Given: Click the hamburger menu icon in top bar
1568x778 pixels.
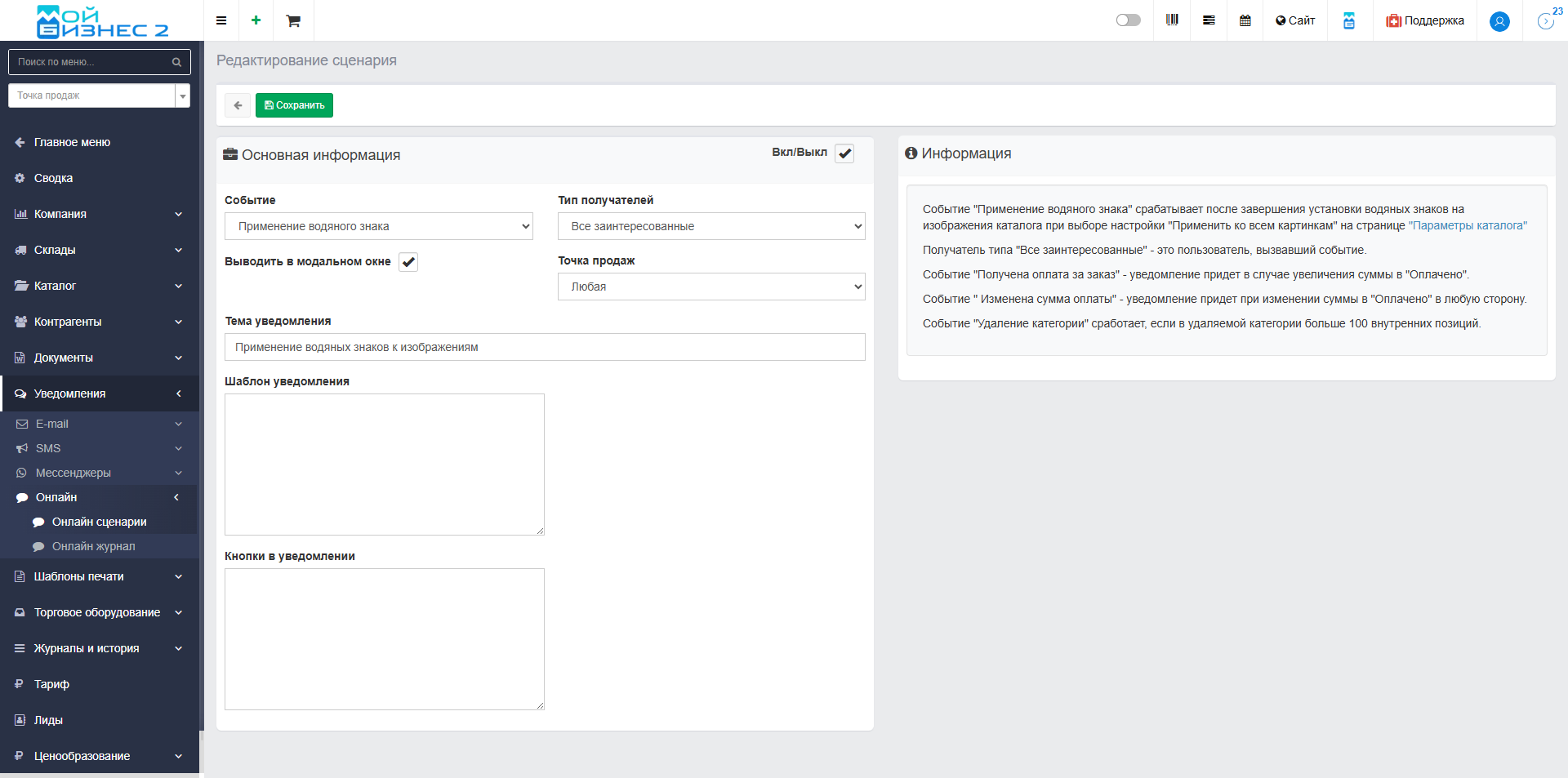Looking at the screenshot, I should pyautogui.click(x=220, y=20).
